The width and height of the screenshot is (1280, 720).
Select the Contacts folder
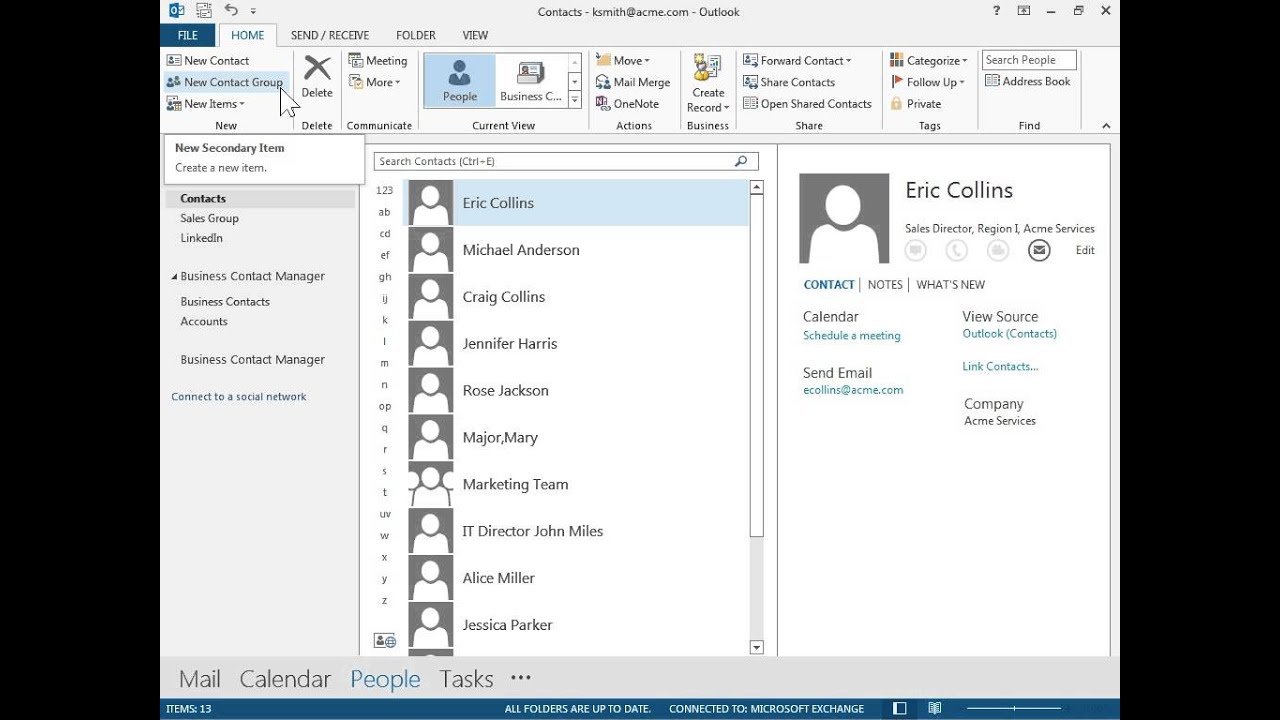pyautogui.click(x=260, y=199)
